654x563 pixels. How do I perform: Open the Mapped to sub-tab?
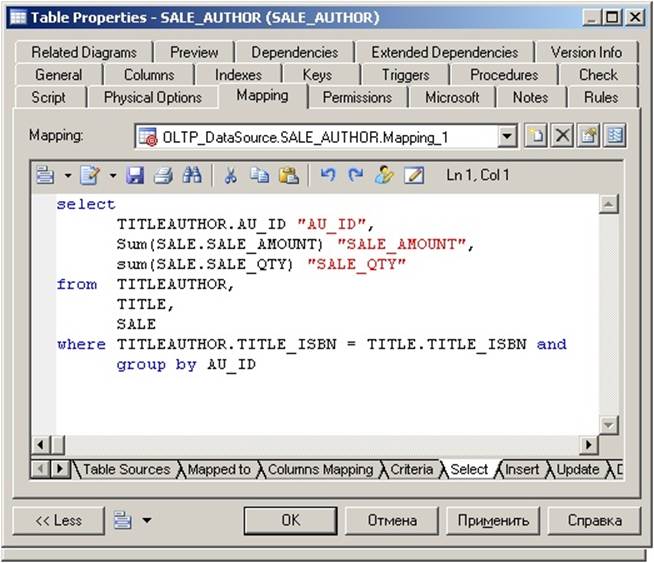[219, 470]
